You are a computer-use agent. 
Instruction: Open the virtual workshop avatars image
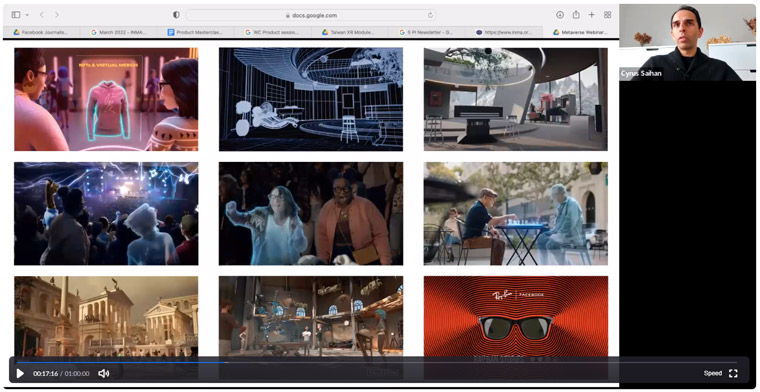pos(311,328)
